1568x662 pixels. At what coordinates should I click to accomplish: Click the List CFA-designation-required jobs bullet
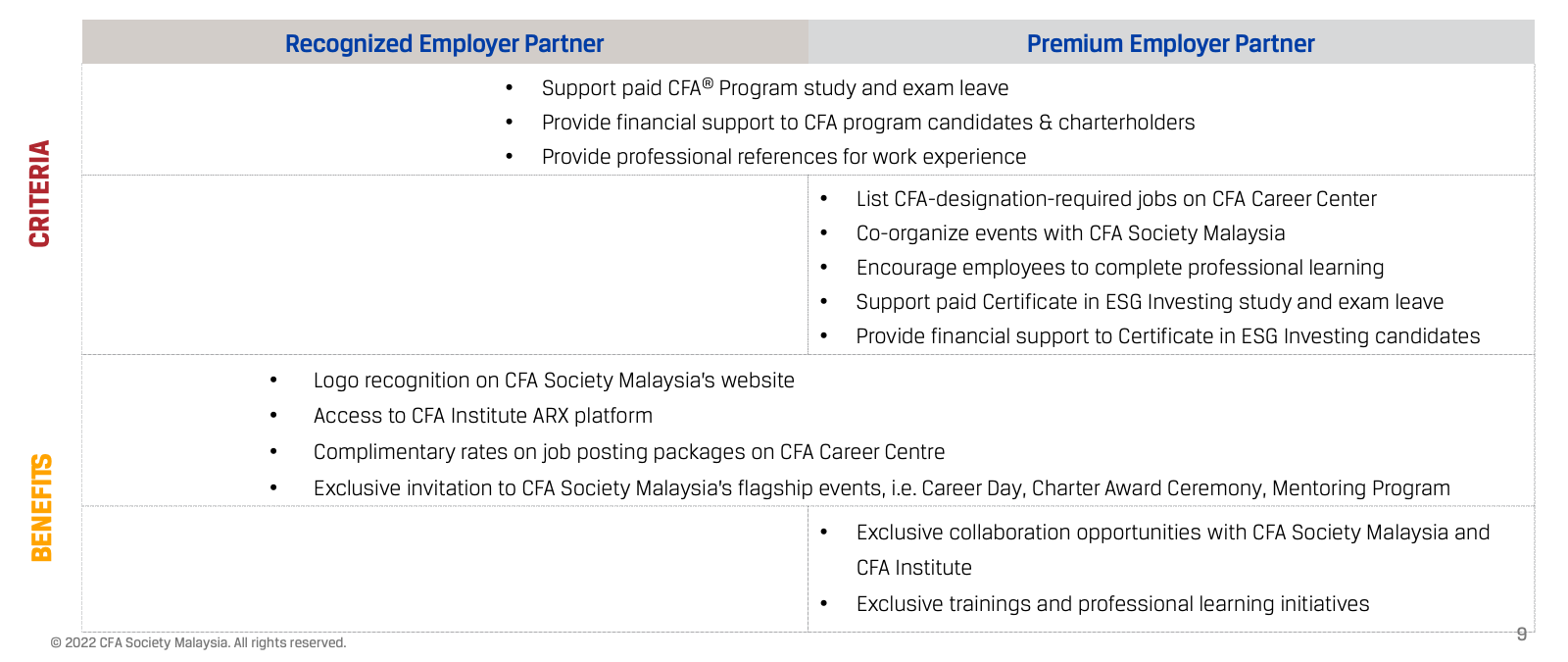[x=1115, y=199]
